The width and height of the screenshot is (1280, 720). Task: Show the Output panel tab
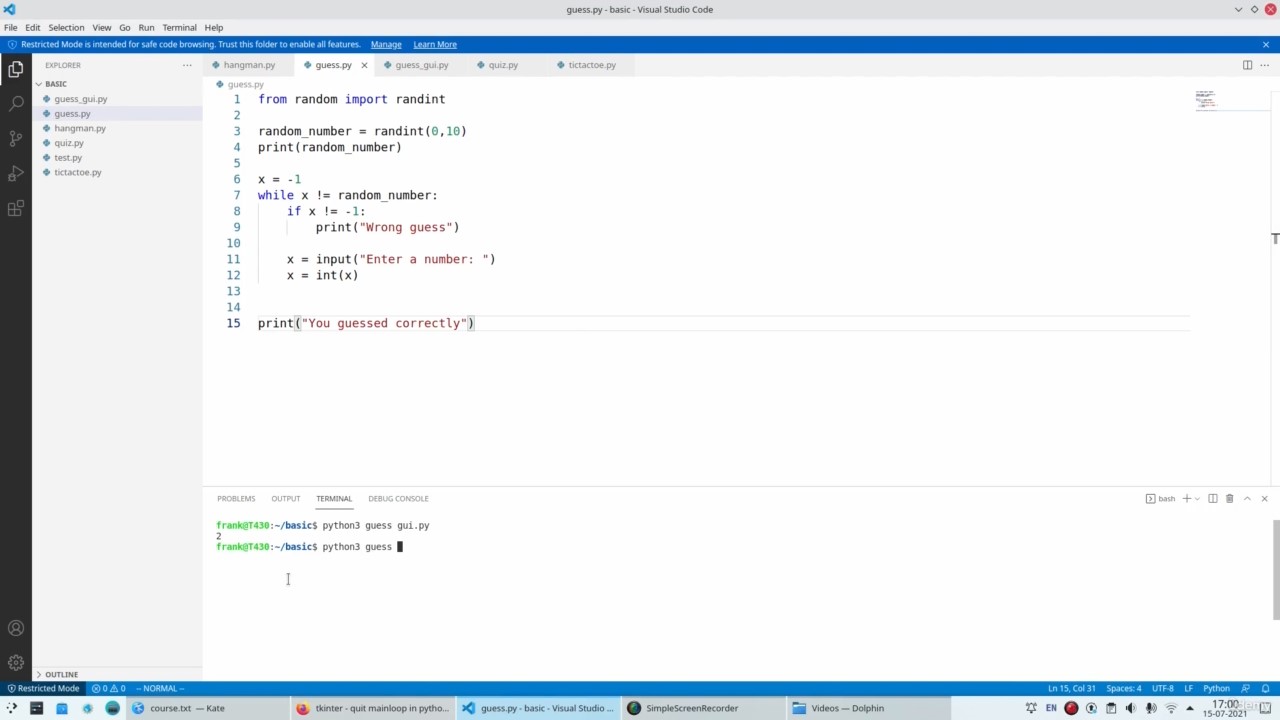coord(285,498)
